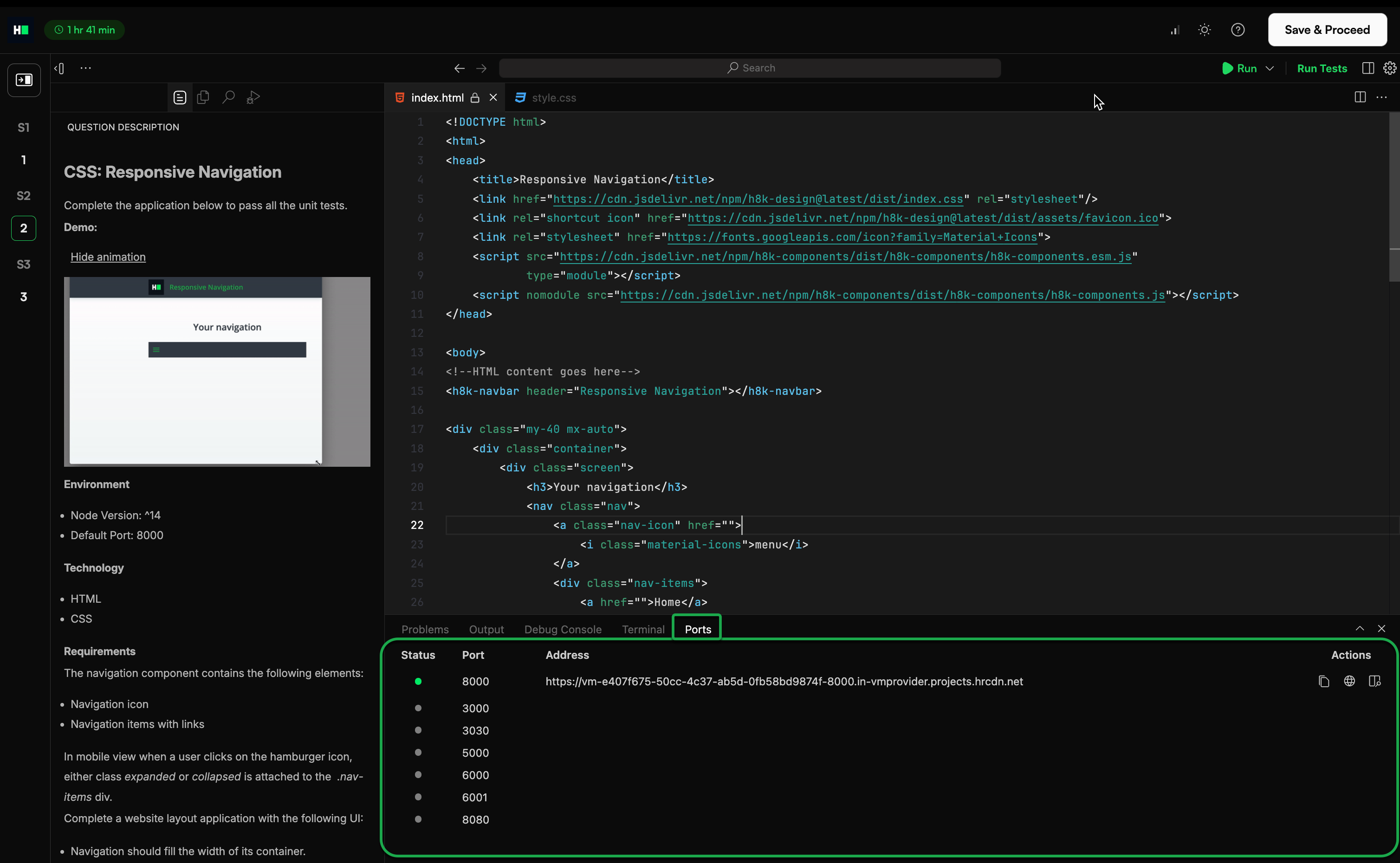Click the demo animation thumbnail
1400x863 pixels.
(217, 372)
